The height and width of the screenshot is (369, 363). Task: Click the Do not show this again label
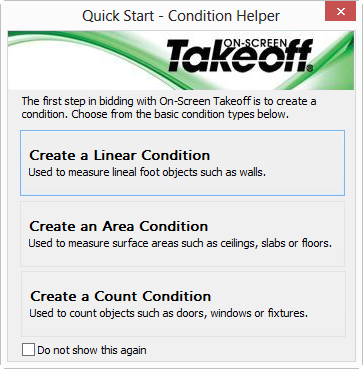coord(92,350)
